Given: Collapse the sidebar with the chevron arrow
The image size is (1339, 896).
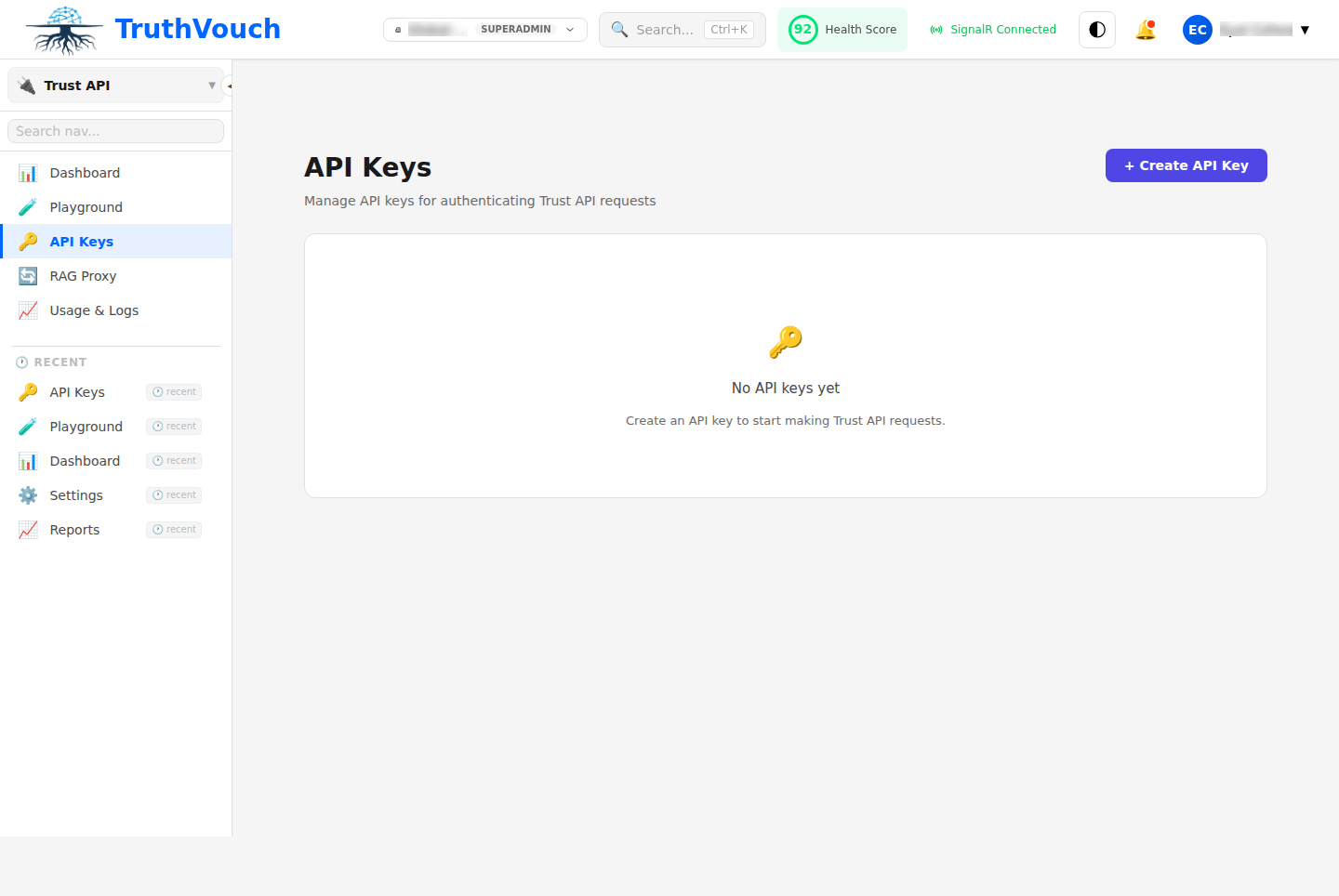Looking at the screenshot, I should pos(229,85).
